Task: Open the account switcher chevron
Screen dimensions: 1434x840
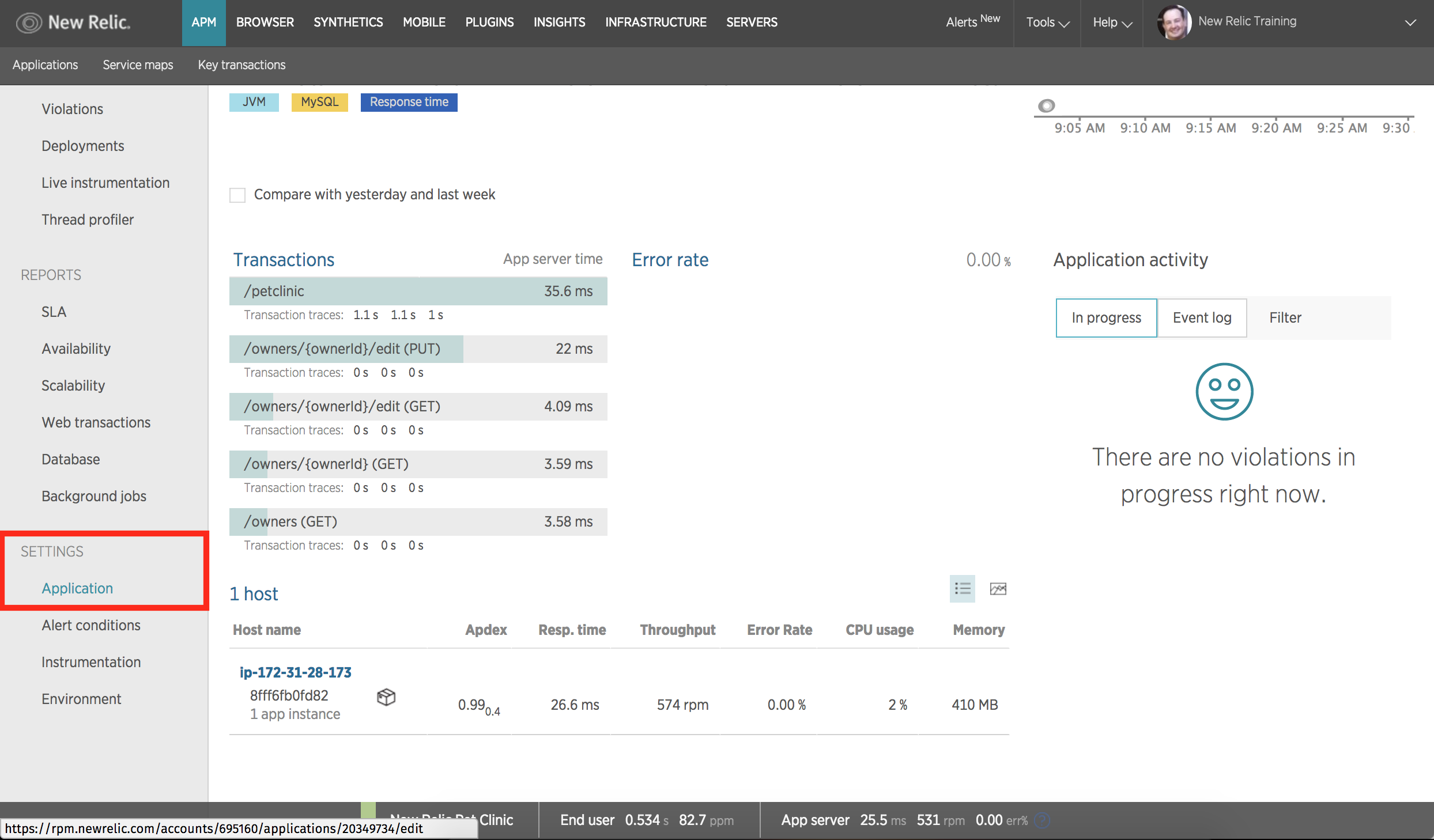Action: pyautogui.click(x=1410, y=22)
